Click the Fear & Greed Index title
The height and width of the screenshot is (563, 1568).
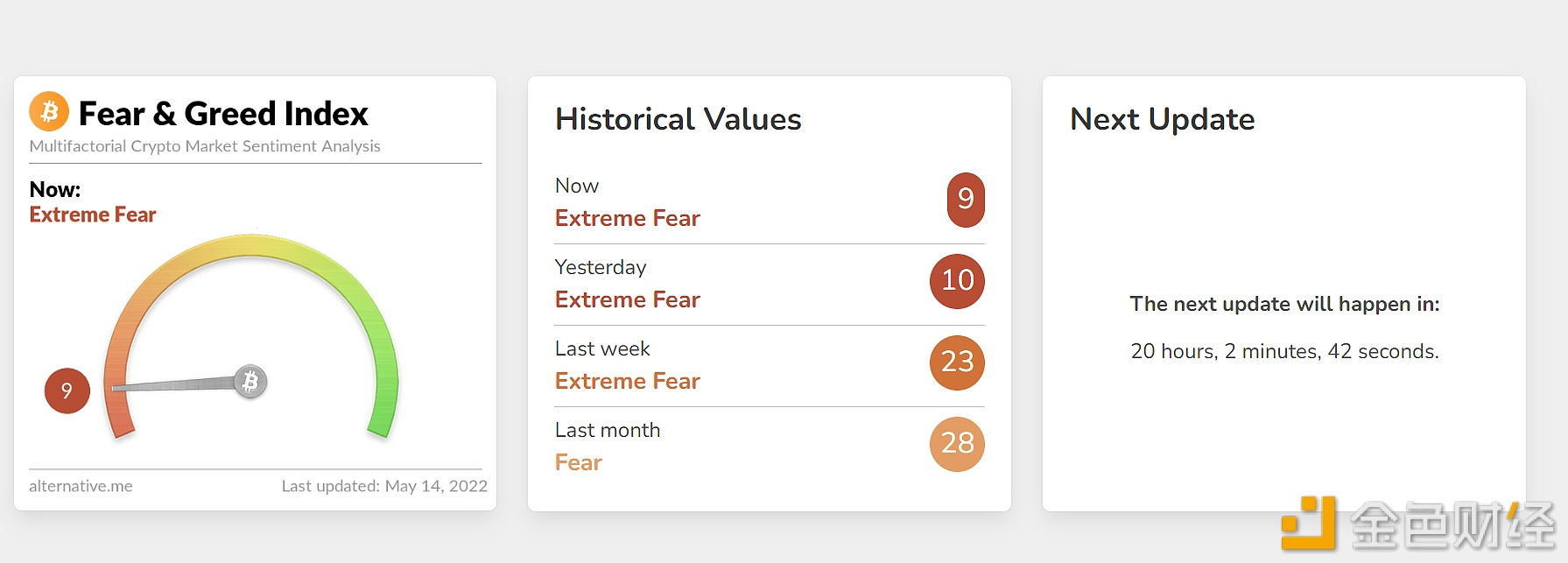223,114
